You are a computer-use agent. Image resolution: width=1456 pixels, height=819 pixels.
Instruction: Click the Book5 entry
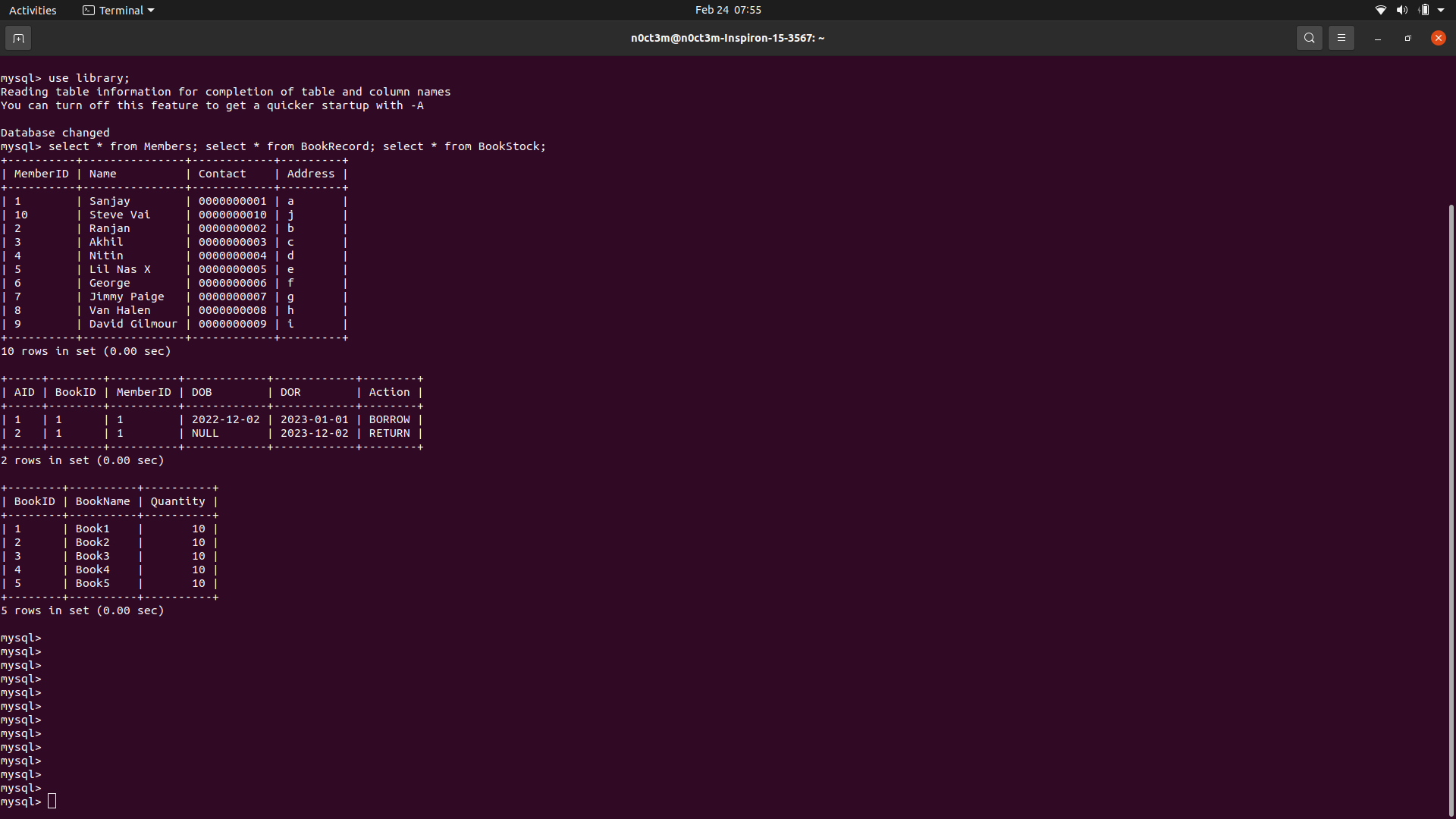(93, 583)
